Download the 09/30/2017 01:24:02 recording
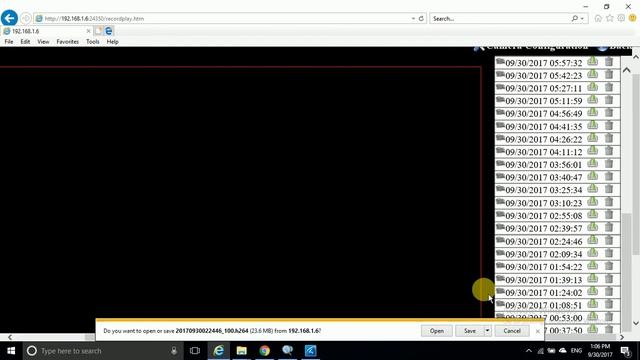Screen dimensions: 640x360 (x=593, y=291)
